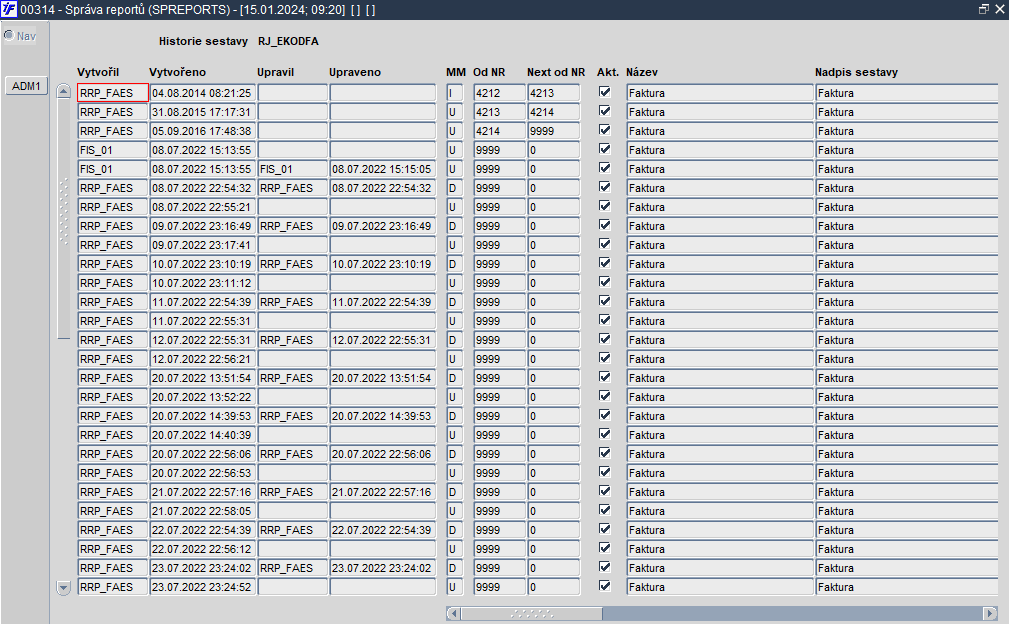
Task: Toggle Akt. checkbox for row 31.08.2015 17:17:31
Action: (x=604, y=111)
